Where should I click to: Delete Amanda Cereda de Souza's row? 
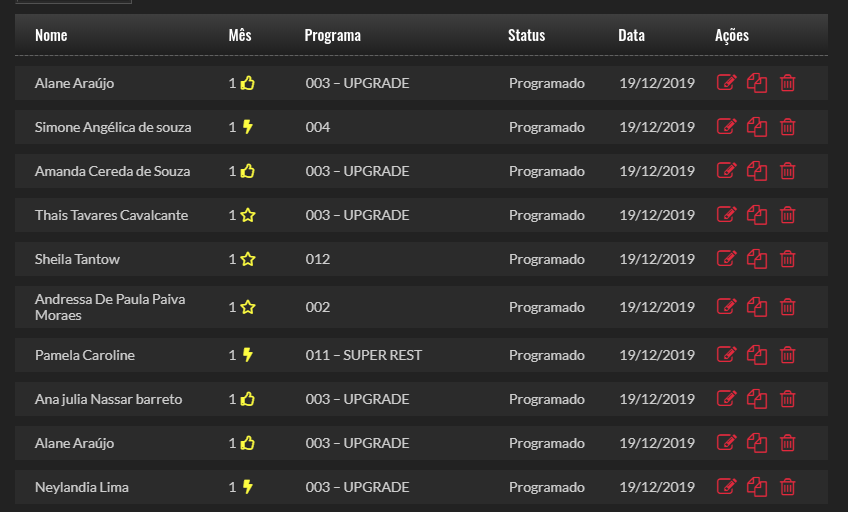[788, 171]
